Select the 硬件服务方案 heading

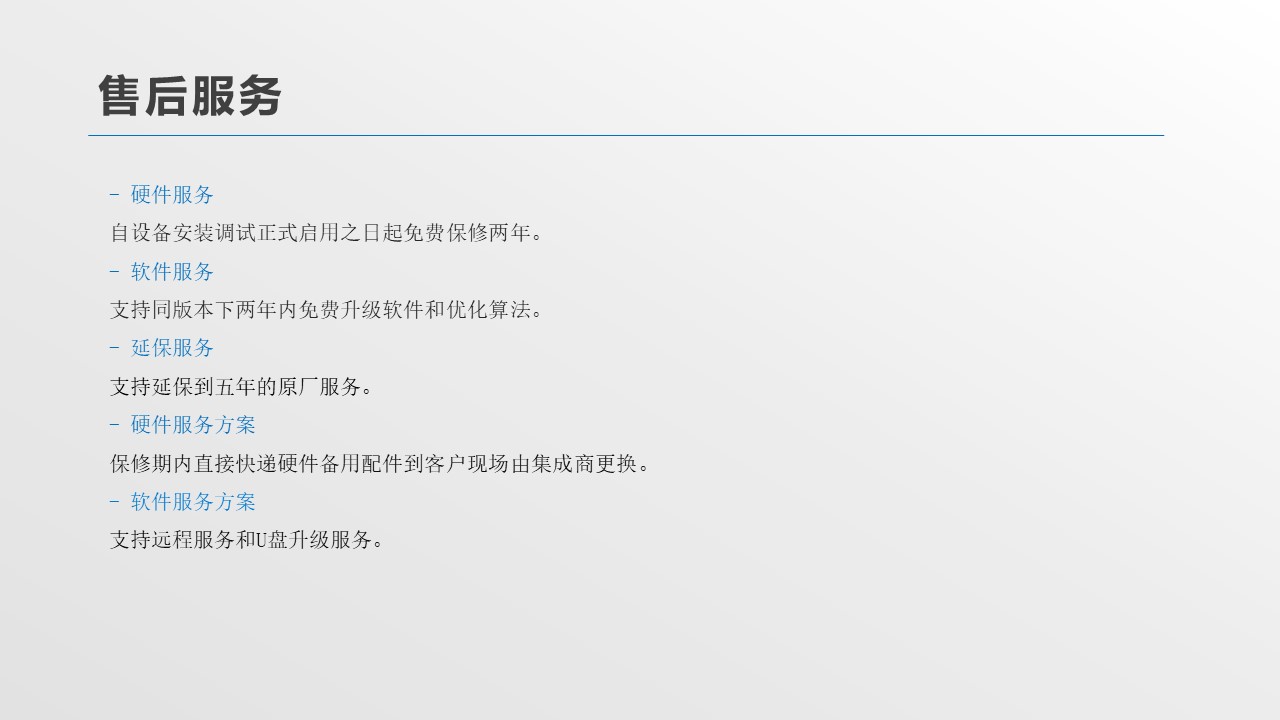click(x=193, y=425)
